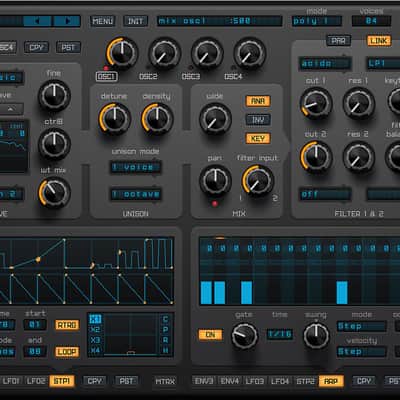400x400 pixels.
Task: Open the 1 octave unison dropdown
Action: tap(136, 194)
